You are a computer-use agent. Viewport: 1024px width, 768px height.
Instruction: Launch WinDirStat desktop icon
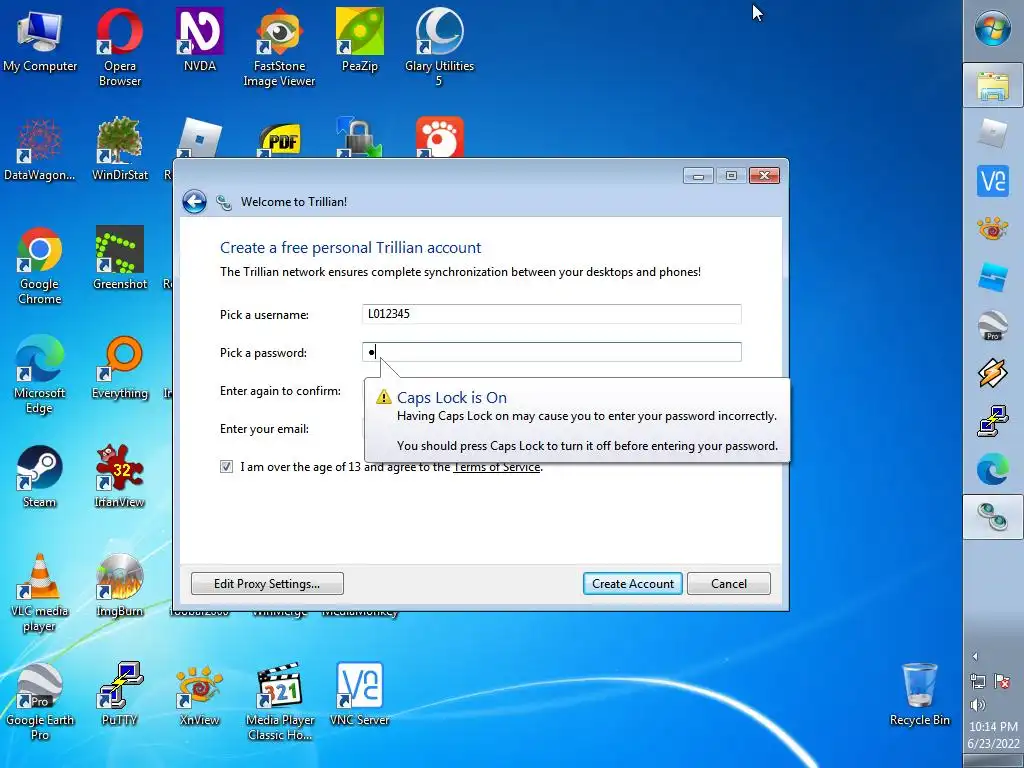[x=120, y=150]
